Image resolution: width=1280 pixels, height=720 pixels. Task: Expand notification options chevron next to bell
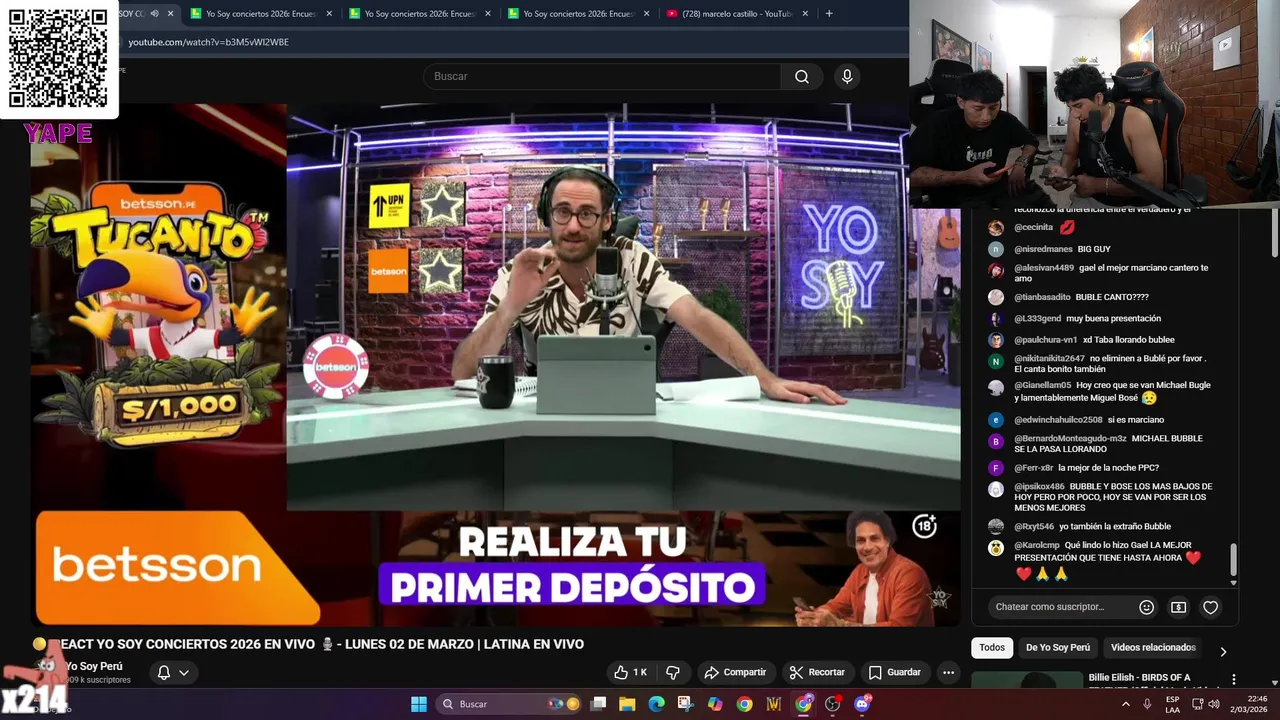(184, 672)
